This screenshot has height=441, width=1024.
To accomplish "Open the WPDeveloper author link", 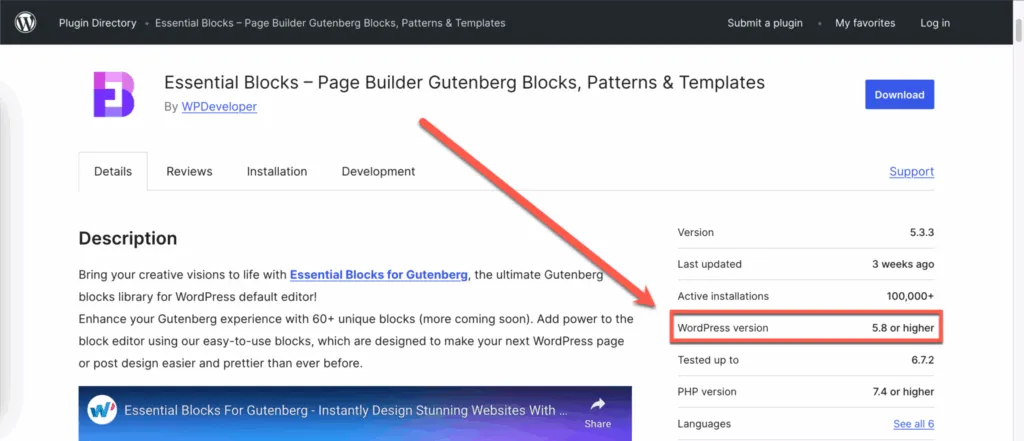I will [x=219, y=106].
